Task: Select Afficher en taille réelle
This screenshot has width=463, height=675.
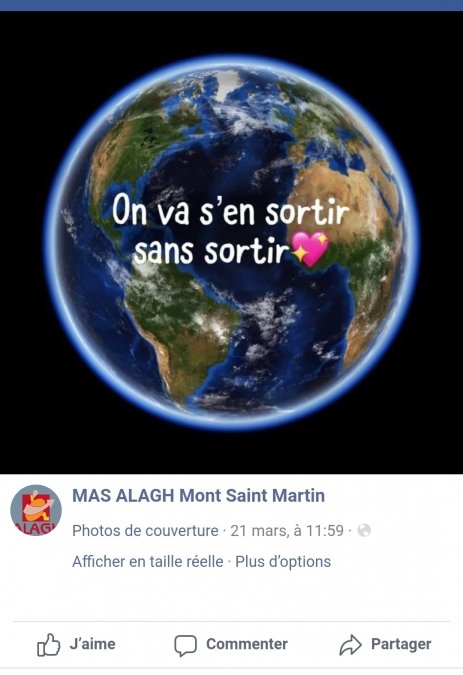Action: click(x=148, y=561)
